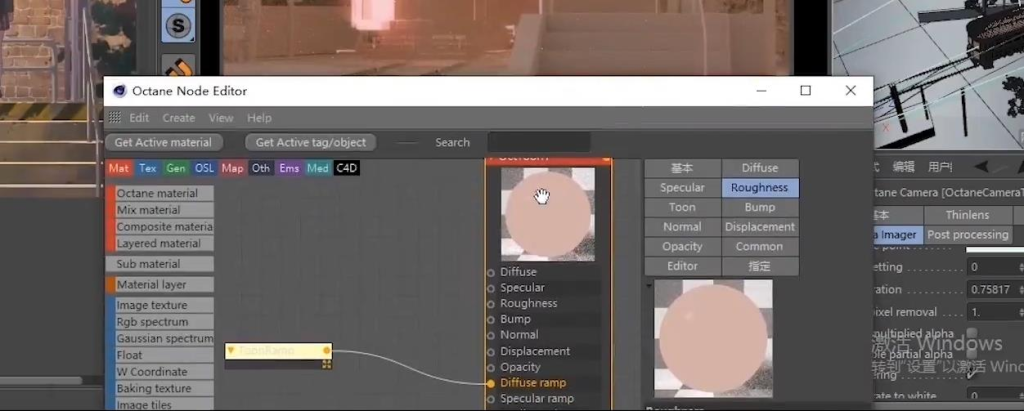Click the Roughness input port circle
Viewport: 1024px width, 411px height.
coord(490,303)
